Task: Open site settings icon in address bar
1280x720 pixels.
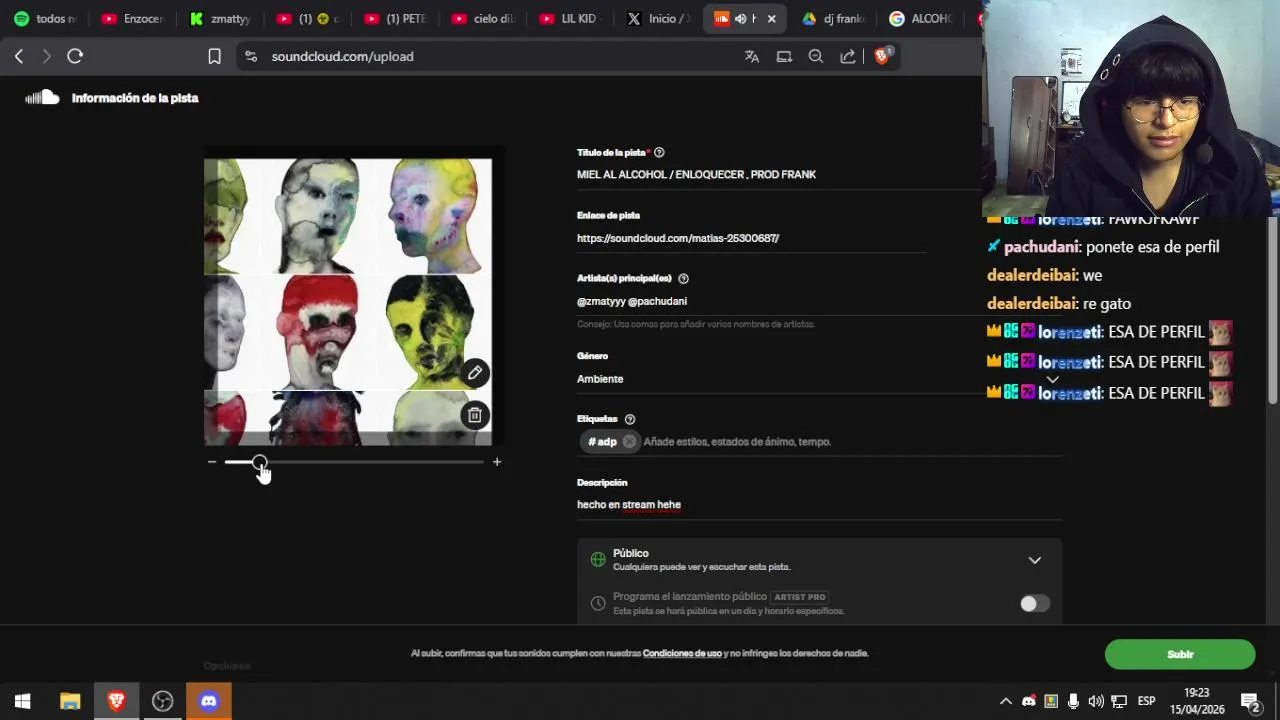Action: pos(251,57)
